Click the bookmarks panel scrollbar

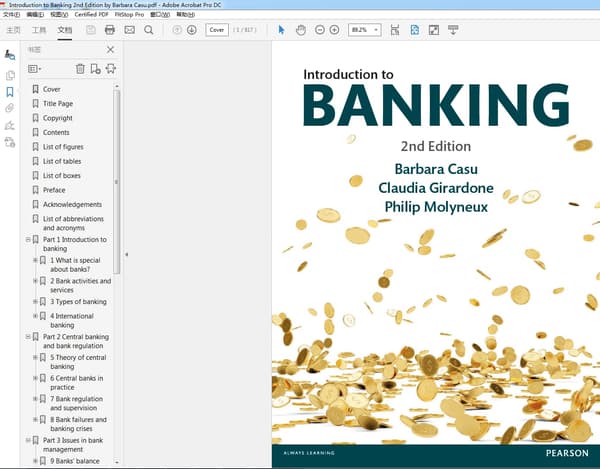coord(117,182)
